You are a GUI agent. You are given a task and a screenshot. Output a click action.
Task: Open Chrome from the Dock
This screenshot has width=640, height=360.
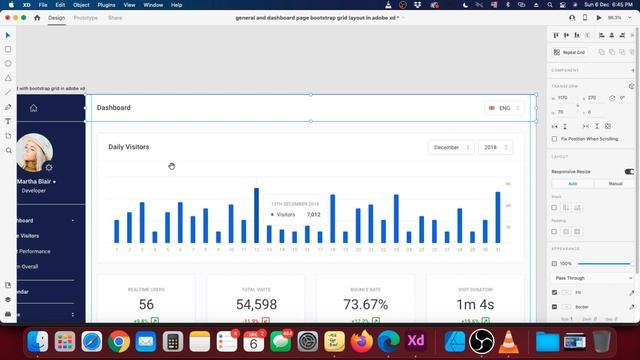point(119,341)
